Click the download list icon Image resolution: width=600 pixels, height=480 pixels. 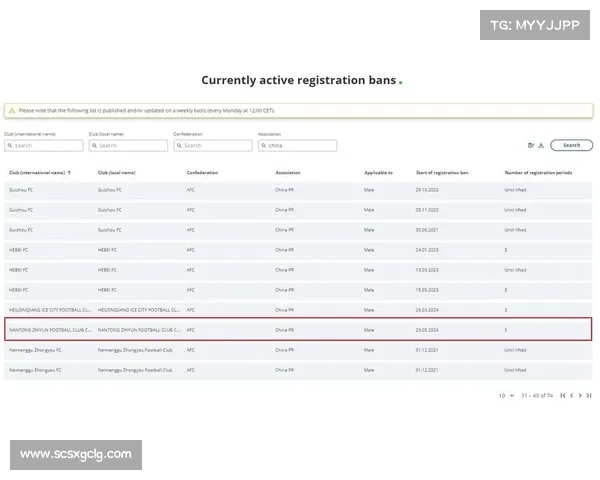[541, 145]
